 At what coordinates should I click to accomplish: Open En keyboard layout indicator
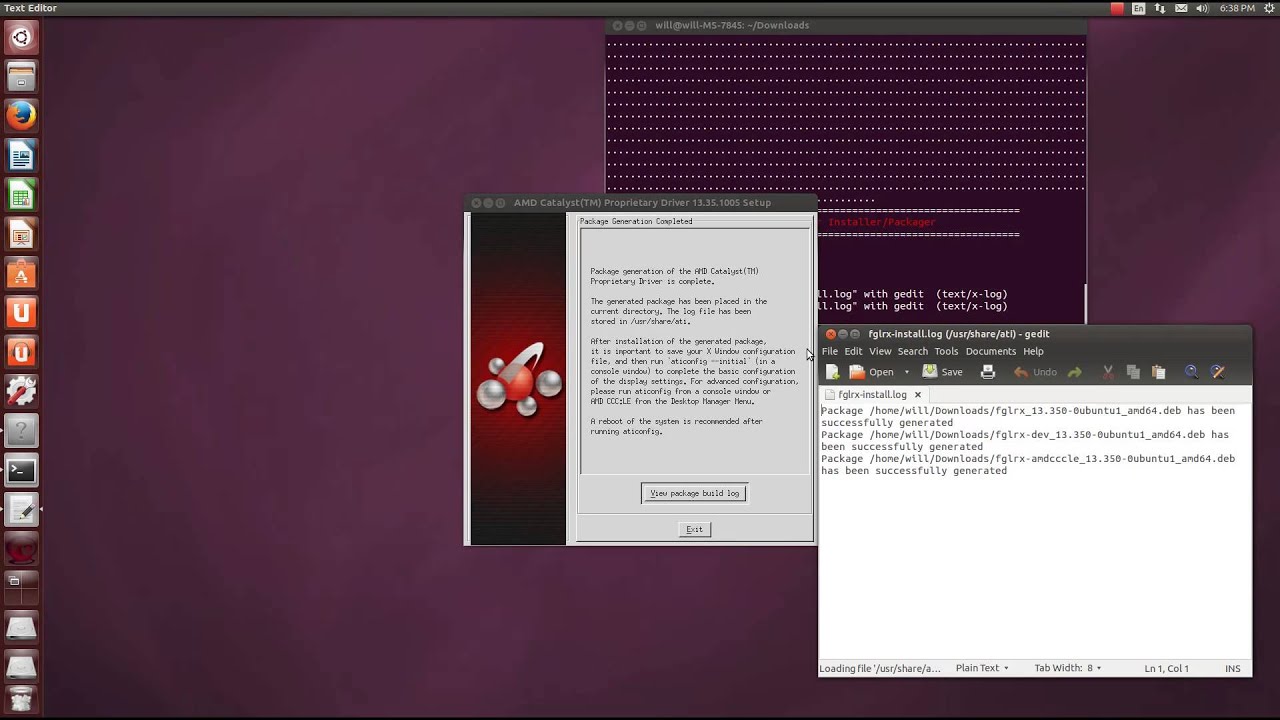pos(1138,8)
